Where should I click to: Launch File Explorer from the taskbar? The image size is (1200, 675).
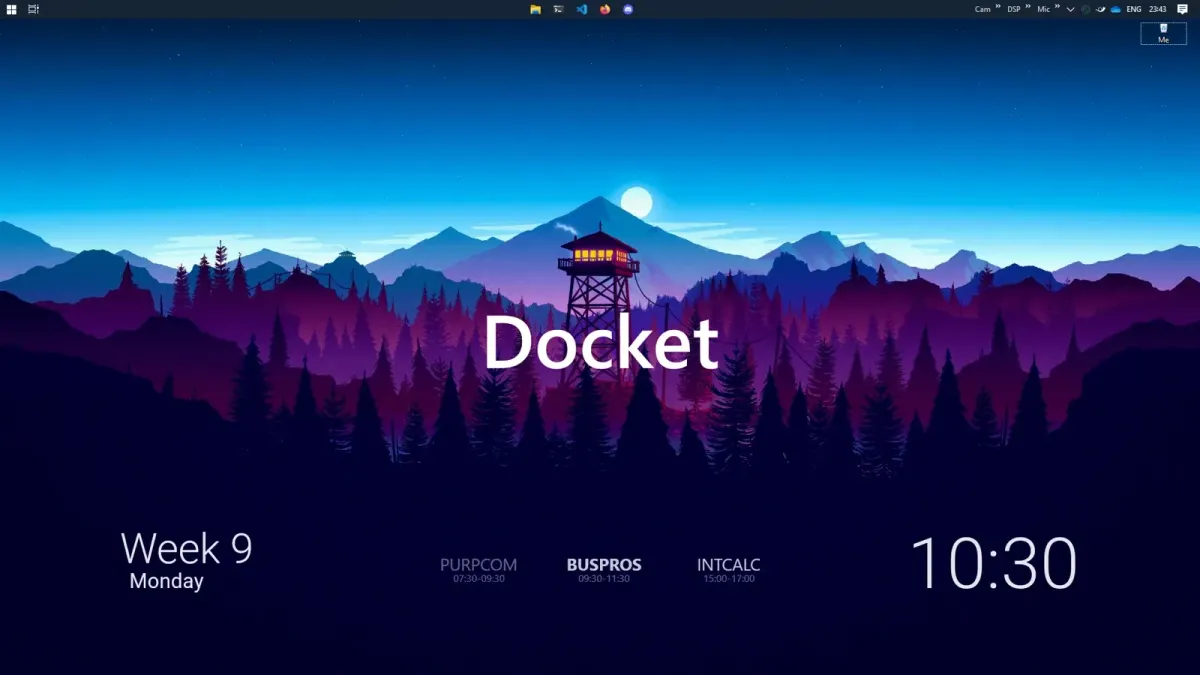tap(535, 9)
